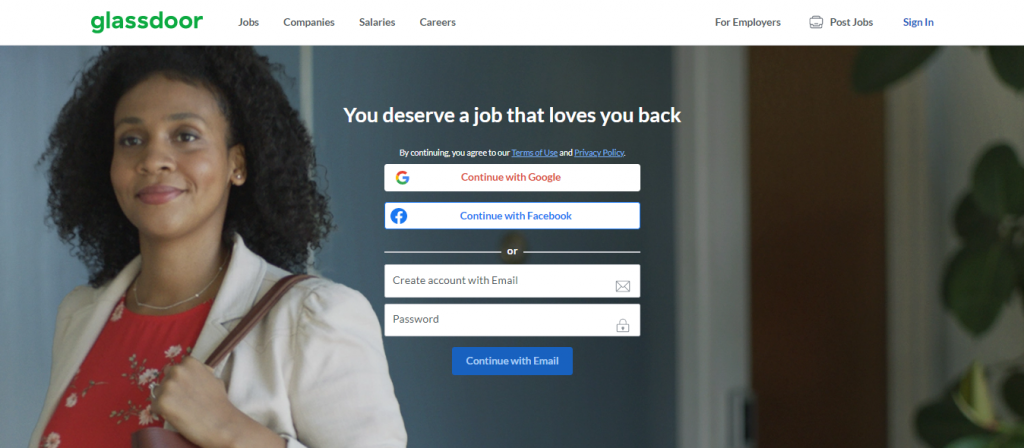Open the Terms of Use link

tap(534, 153)
